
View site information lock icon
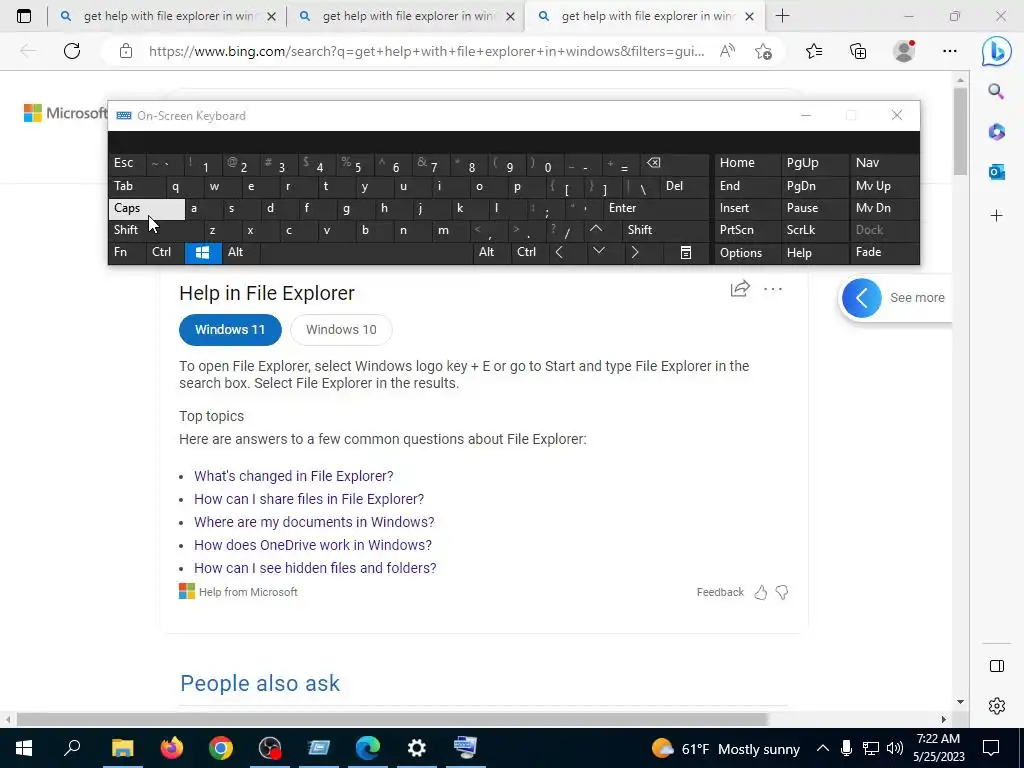click(126, 51)
